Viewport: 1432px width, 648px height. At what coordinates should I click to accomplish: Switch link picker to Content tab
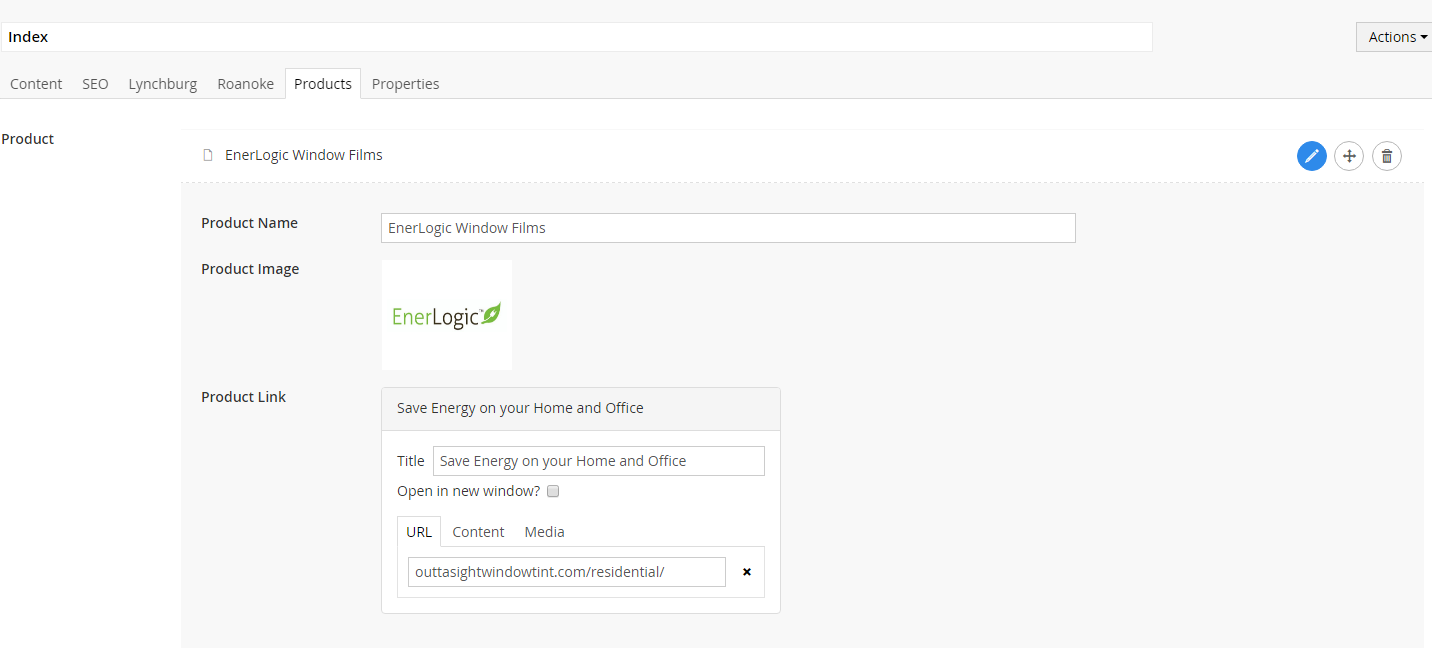click(x=478, y=532)
